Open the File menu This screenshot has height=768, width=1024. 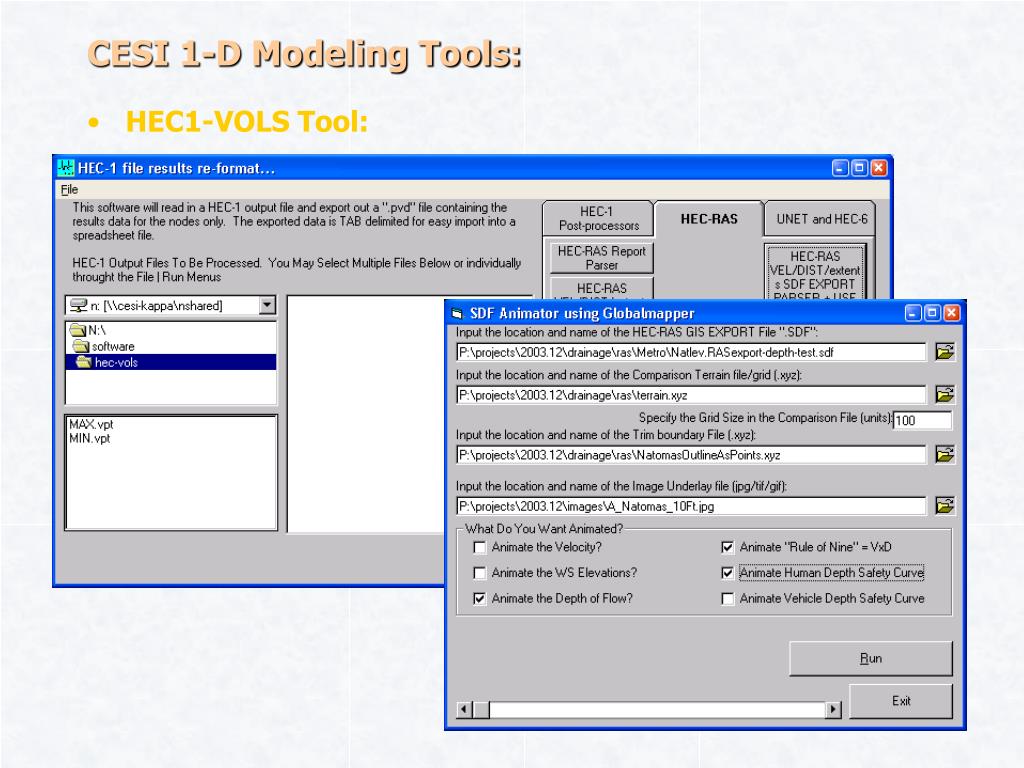[69, 189]
